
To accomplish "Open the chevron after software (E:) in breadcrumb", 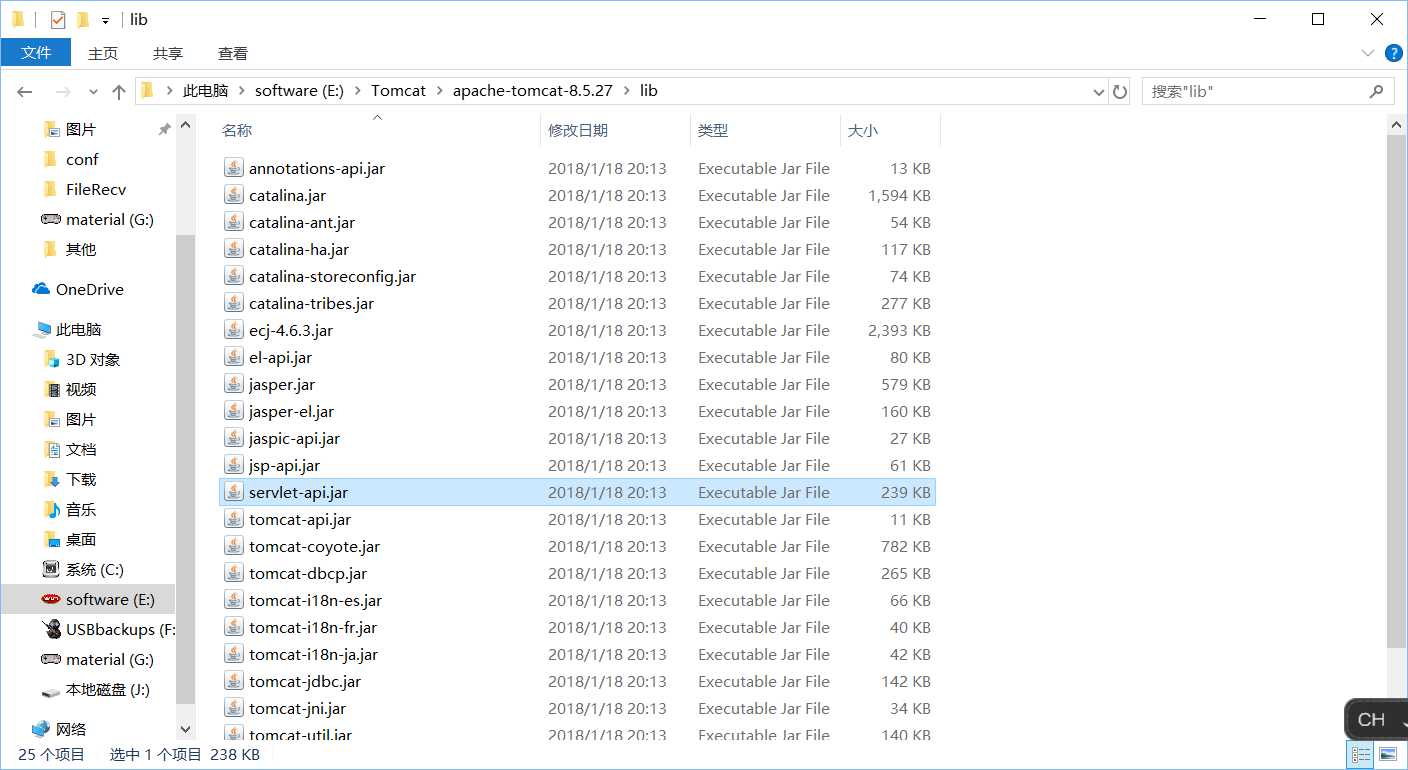I will click(357, 91).
